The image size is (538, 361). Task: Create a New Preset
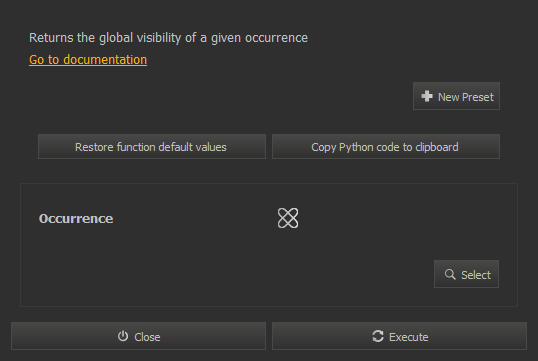pyautogui.click(x=456, y=96)
